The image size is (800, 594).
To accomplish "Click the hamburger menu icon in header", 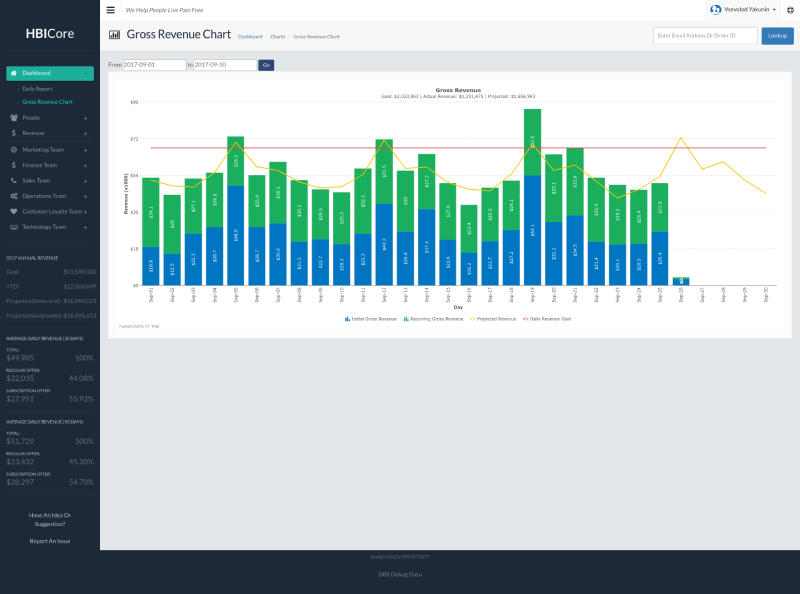I will (x=110, y=10).
